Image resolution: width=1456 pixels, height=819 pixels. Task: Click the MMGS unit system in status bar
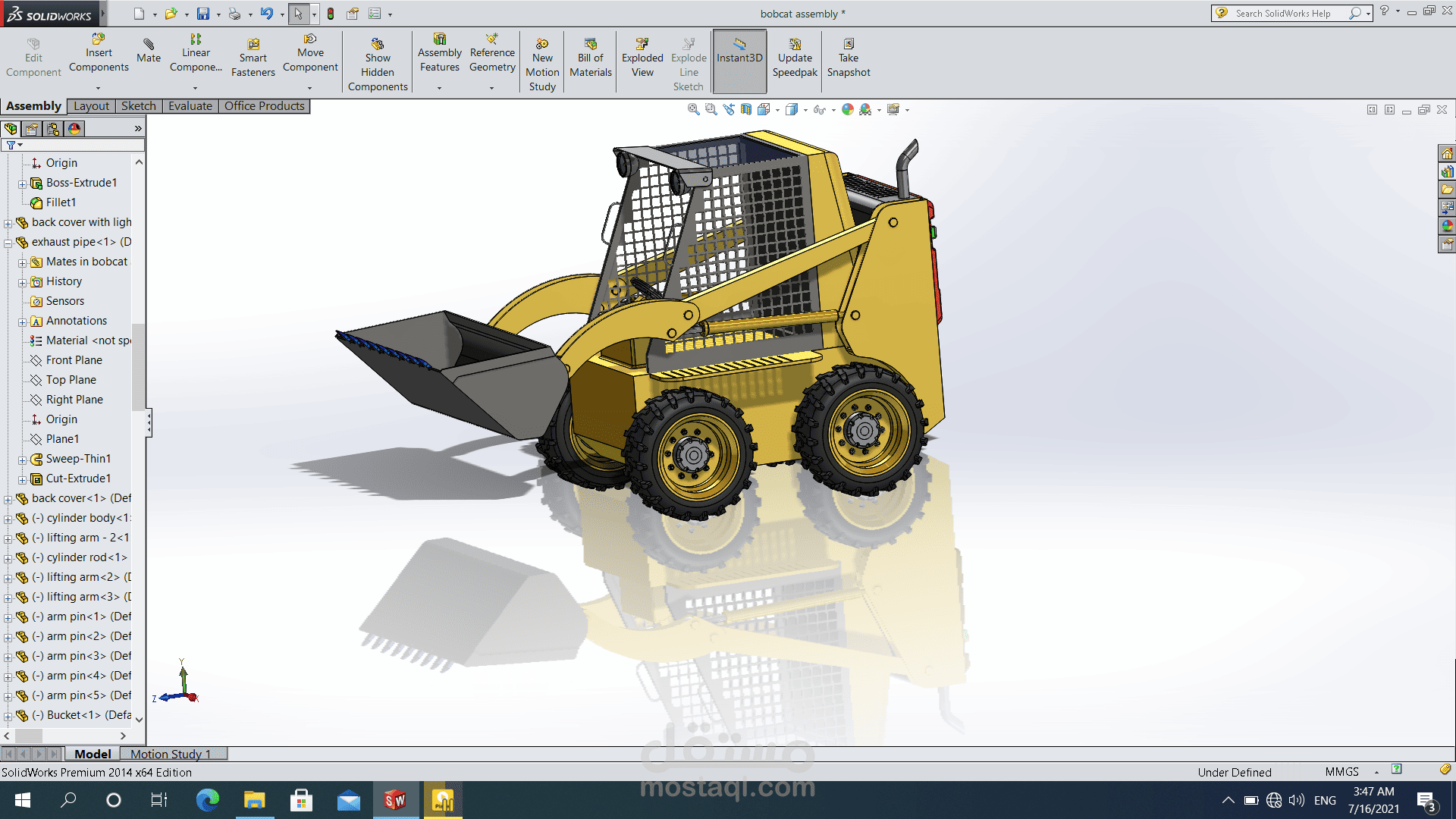(x=1341, y=772)
